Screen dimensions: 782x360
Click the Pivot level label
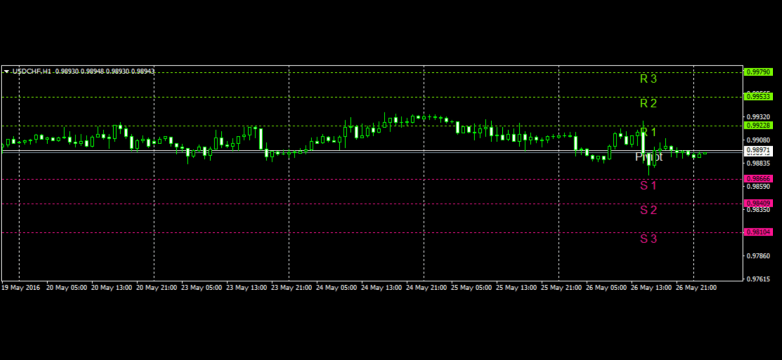coord(648,157)
